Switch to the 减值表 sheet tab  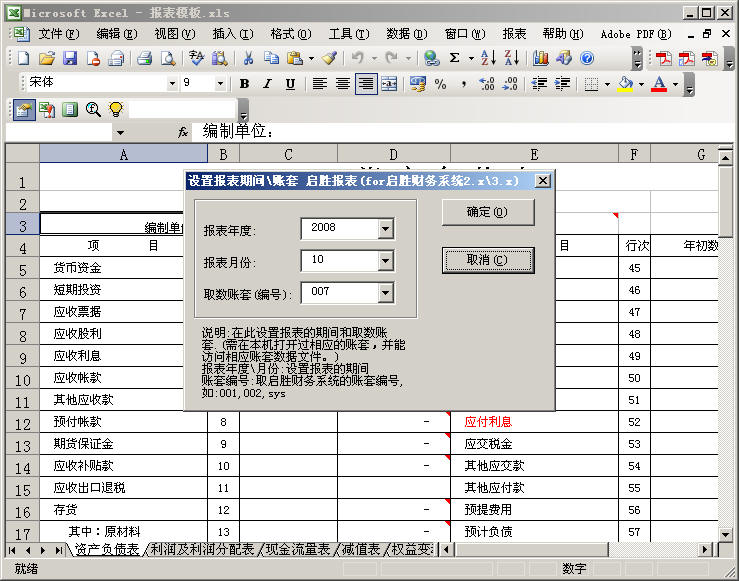point(361,549)
